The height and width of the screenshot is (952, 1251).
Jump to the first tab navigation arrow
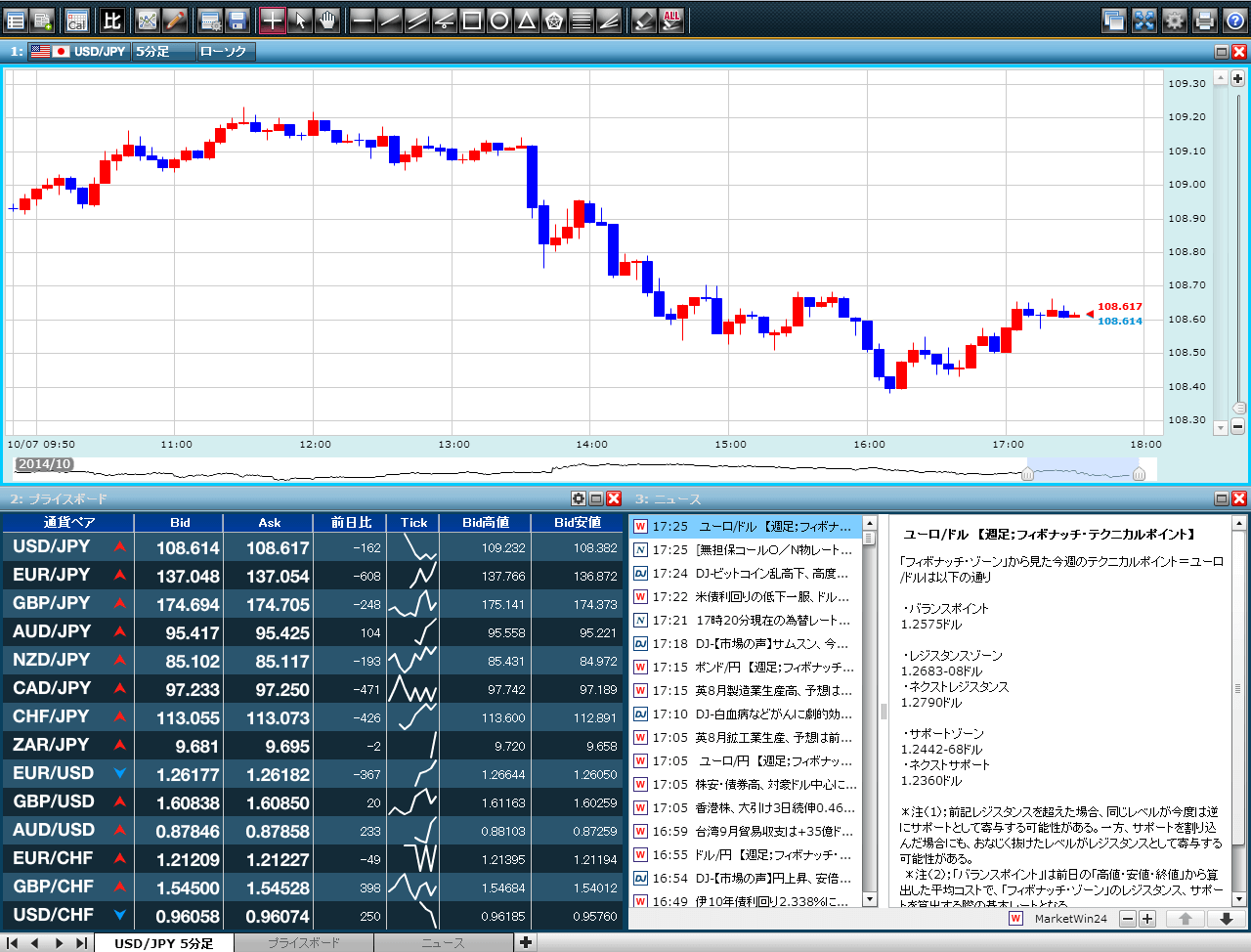pos(13,943)
